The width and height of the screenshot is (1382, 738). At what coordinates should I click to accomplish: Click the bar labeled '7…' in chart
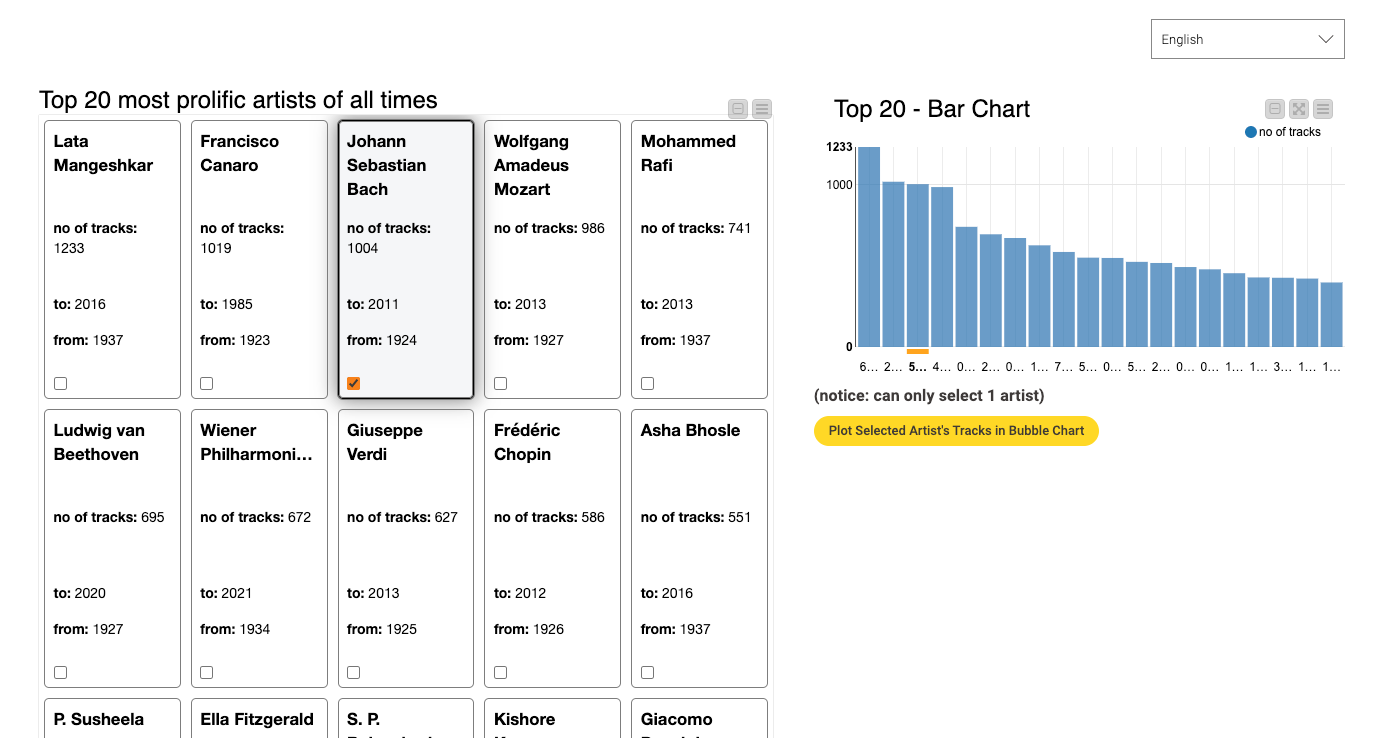[x=1064, y=299]
